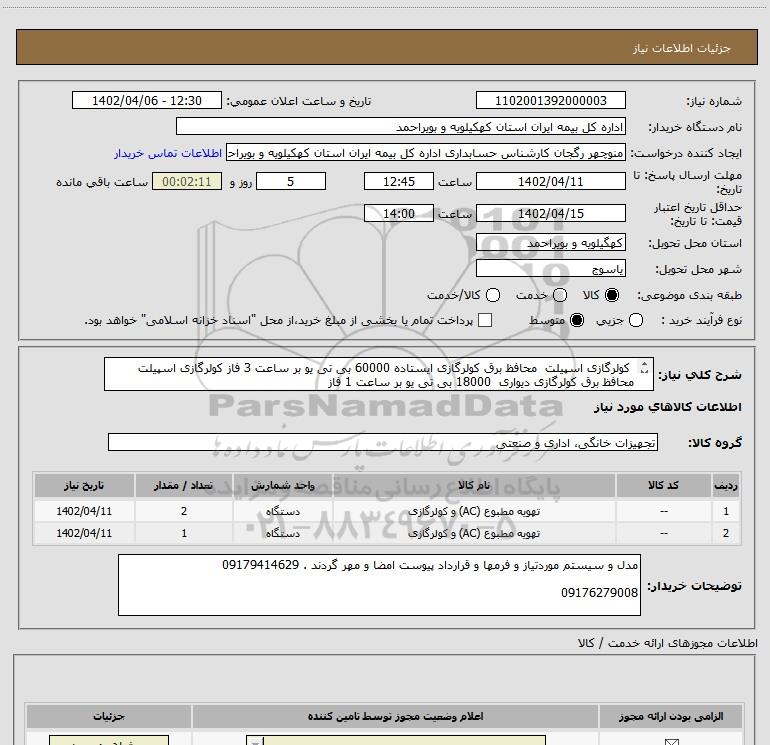This screenshot has width=770, height=745.
Task: Toggle the Islamic treasury payment checkbox
Action: [x=485, y=320]
